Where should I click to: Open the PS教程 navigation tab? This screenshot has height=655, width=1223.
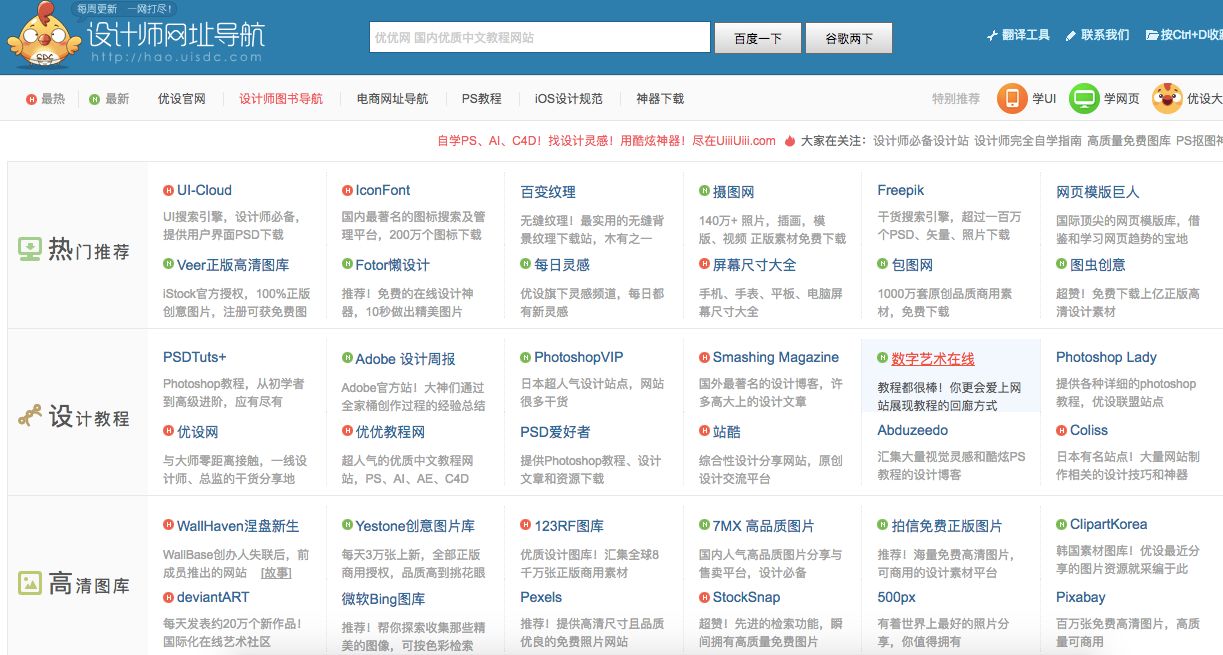click(x=481, y=99)
